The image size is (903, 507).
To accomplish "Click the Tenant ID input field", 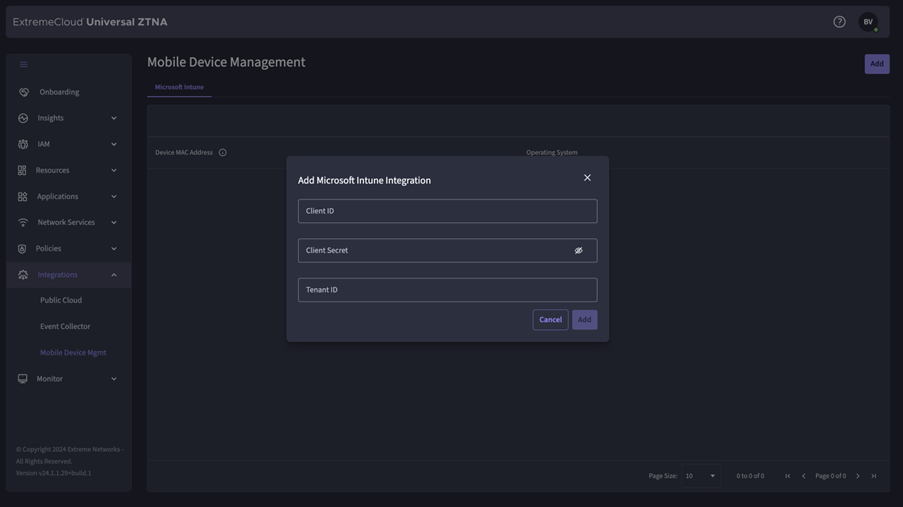I will point(447,290).
